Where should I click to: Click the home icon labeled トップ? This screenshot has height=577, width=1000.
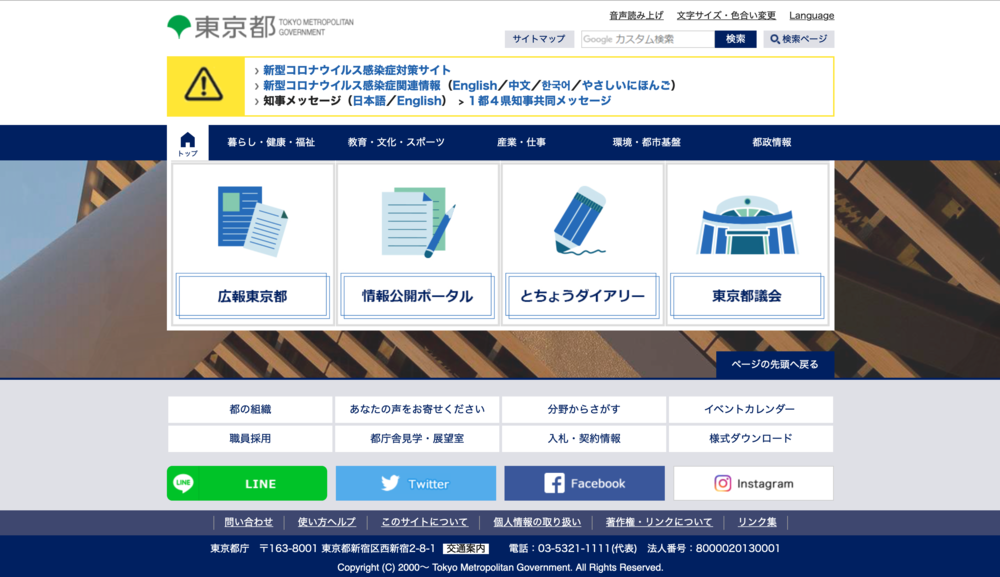[187, 144]
